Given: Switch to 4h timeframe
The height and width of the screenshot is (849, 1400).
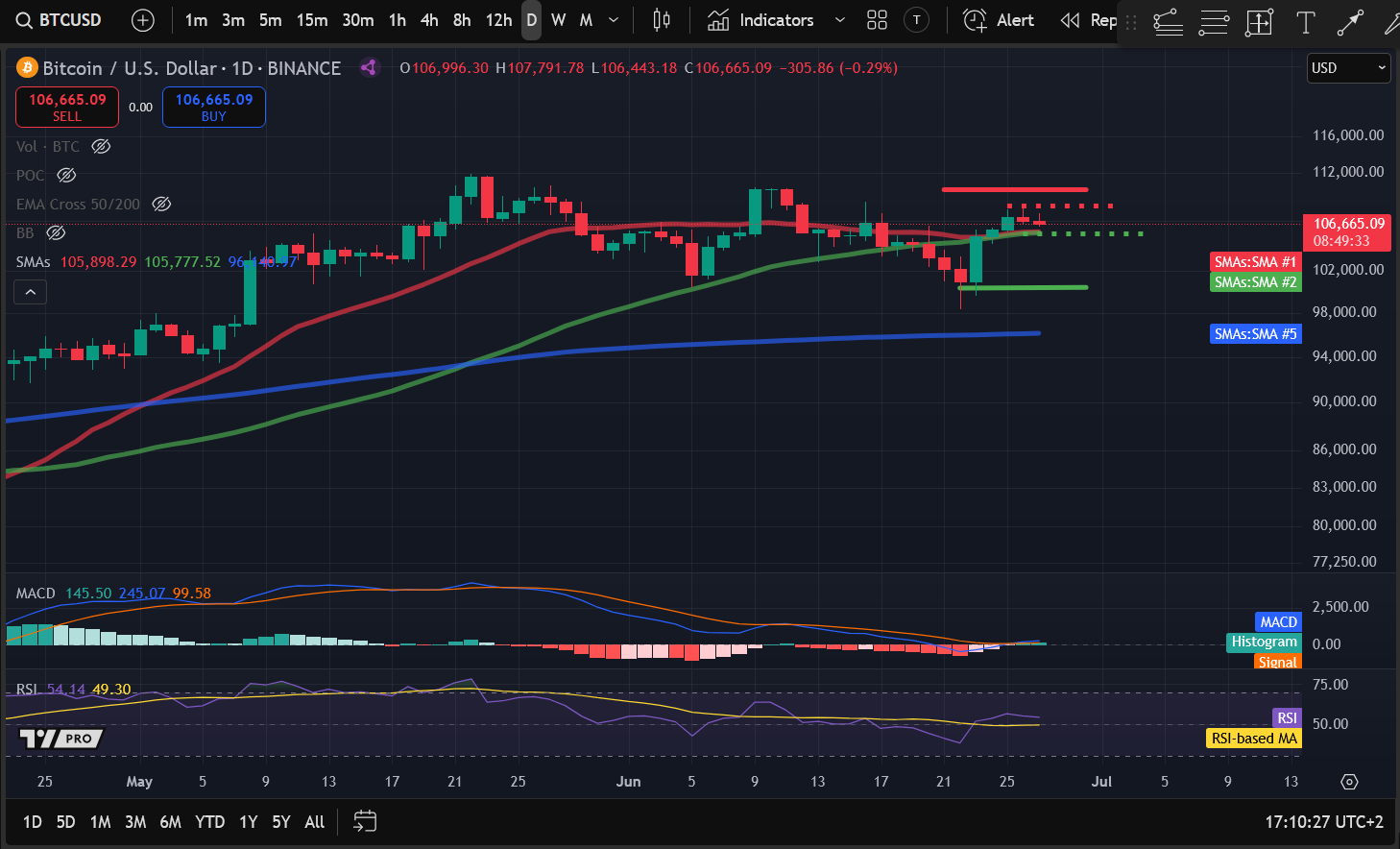Looking at the screenshot, I should click(429, 20).
